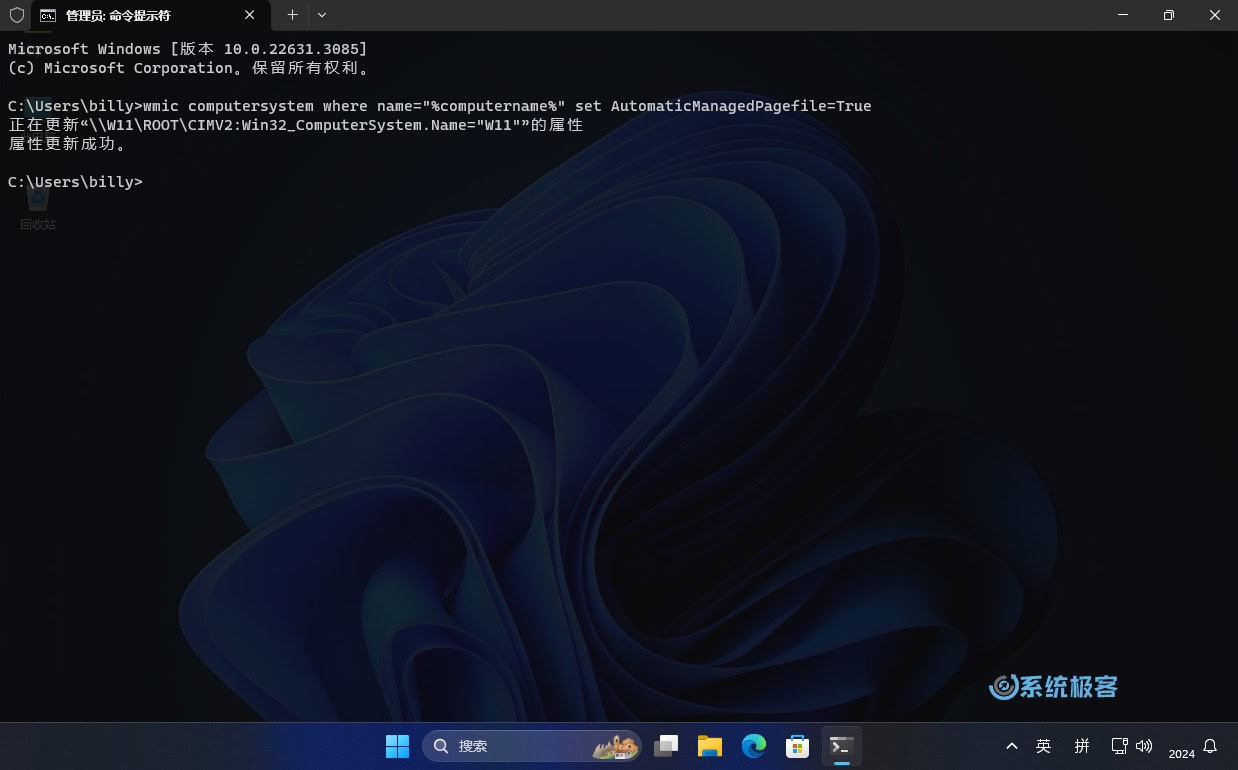
Task: Open the network status tray icon
Action: click(1120, 746)
